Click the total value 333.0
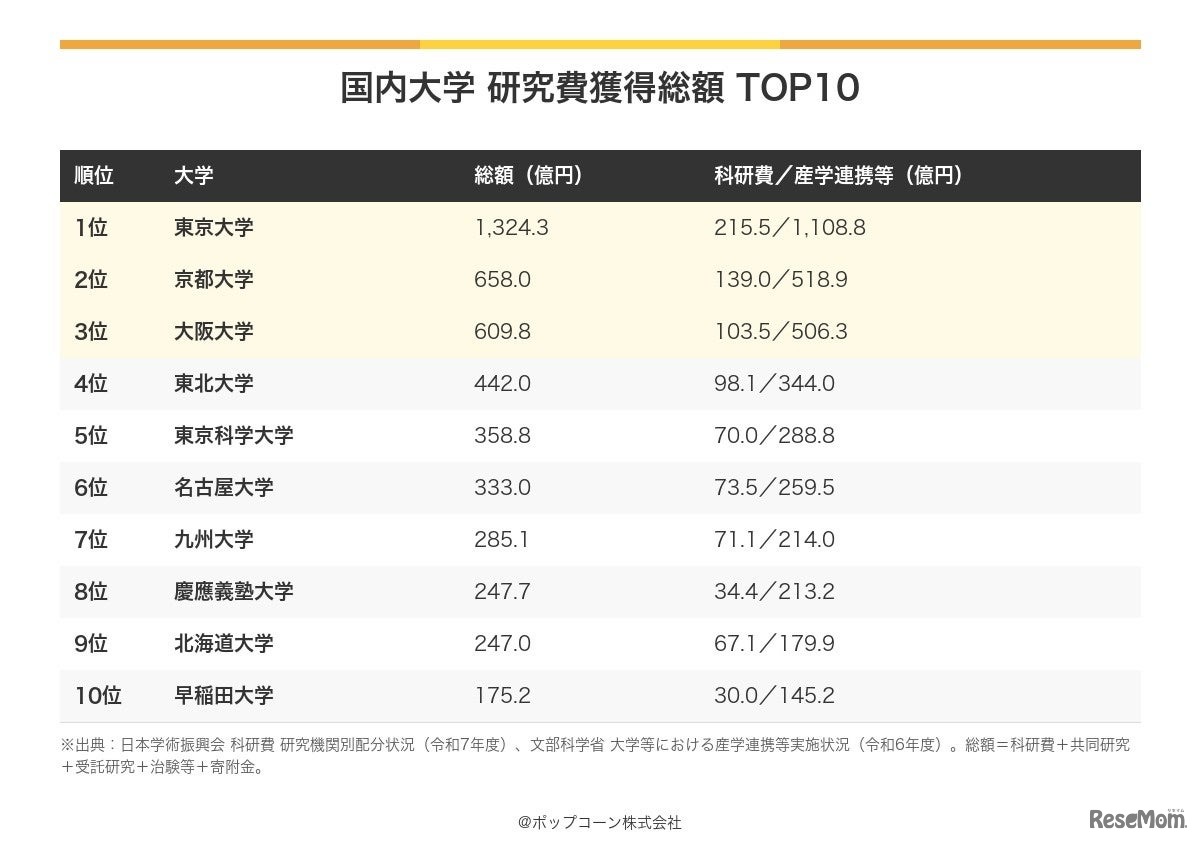The image size is (1200, 842). 502,488
